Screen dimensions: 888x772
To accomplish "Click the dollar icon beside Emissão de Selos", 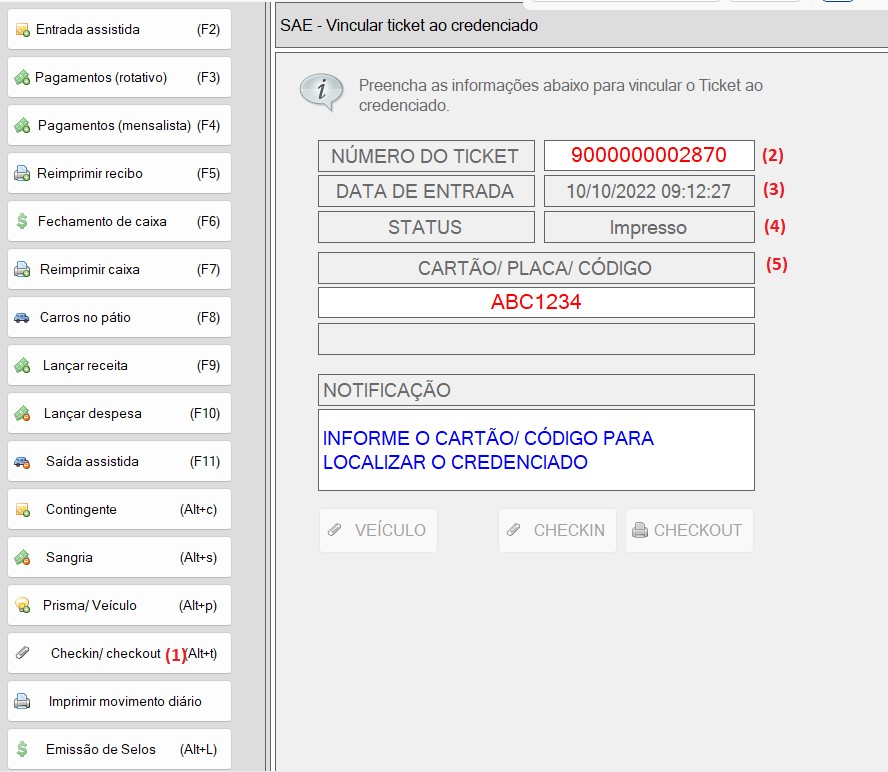I will point(22,749).
